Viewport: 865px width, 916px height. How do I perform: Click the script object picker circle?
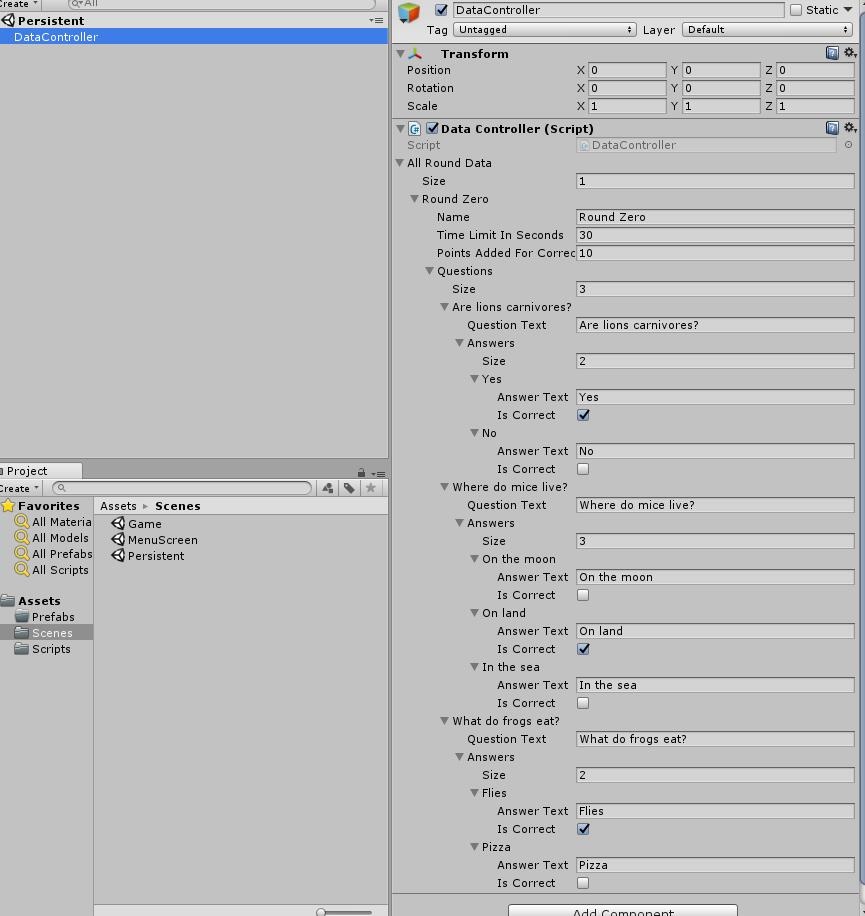pyautogui.click(x=848, y=145)
